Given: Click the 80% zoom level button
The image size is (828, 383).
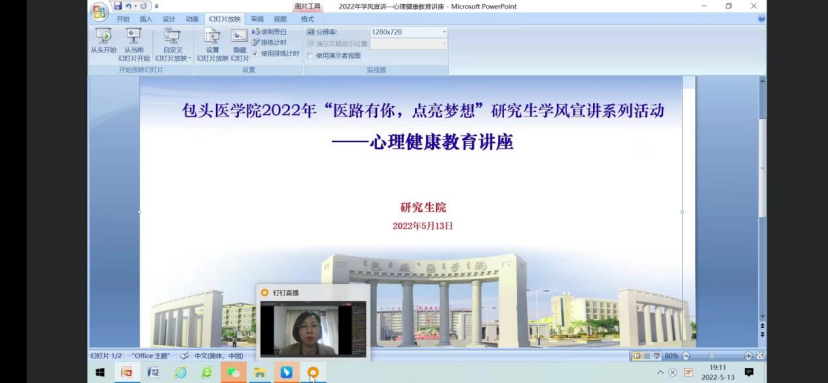Looking at the screenshot, I should (x=671, y=356).
